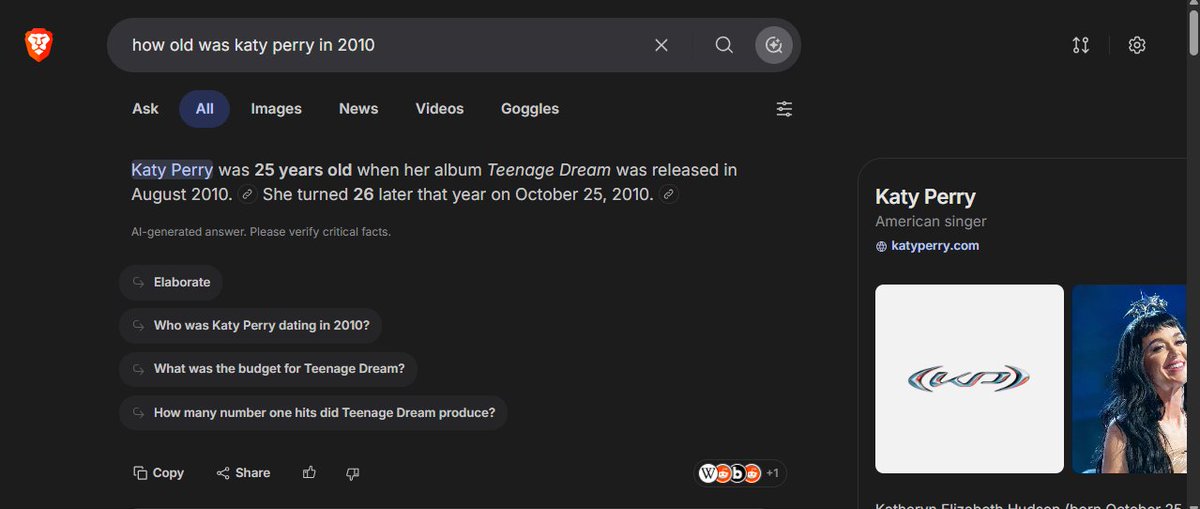Ask how many number one hits question
Image resolution: width=1200 pixels, height=509 pixels.
pos(313,412)
